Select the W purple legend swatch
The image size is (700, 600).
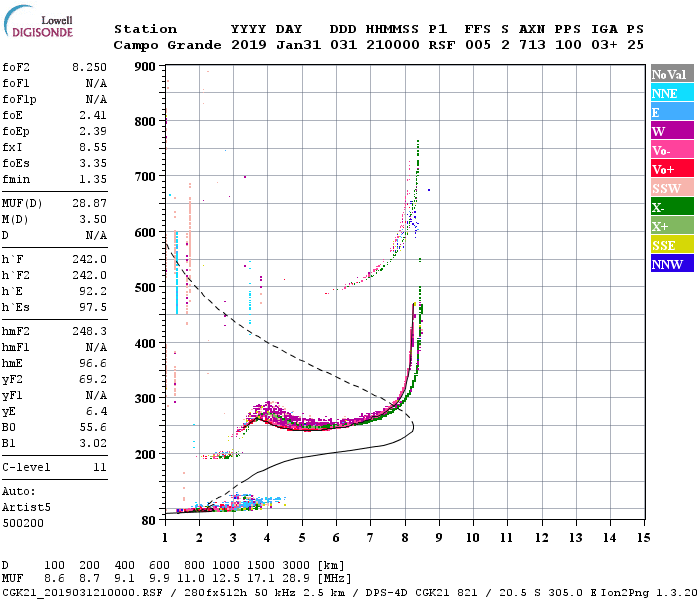[x=672, y=131]
